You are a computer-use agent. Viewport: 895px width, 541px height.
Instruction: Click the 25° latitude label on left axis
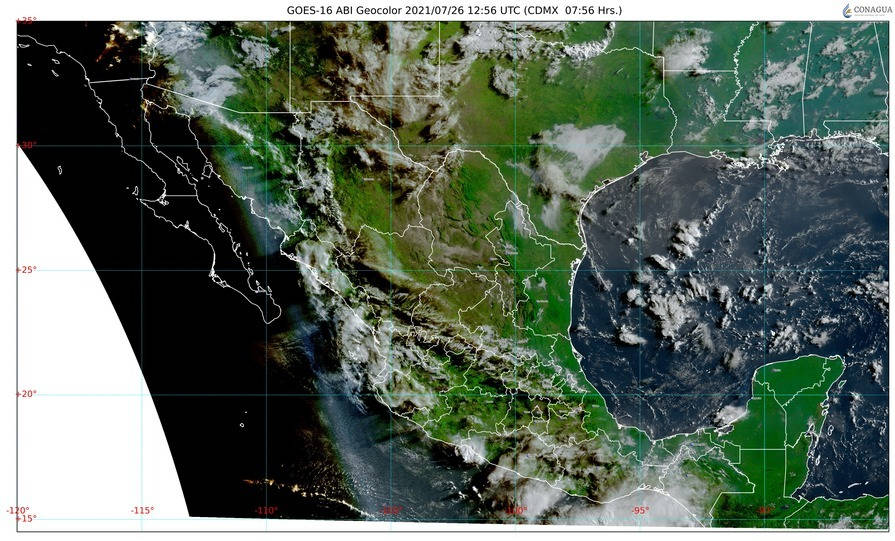click(27, 270)
